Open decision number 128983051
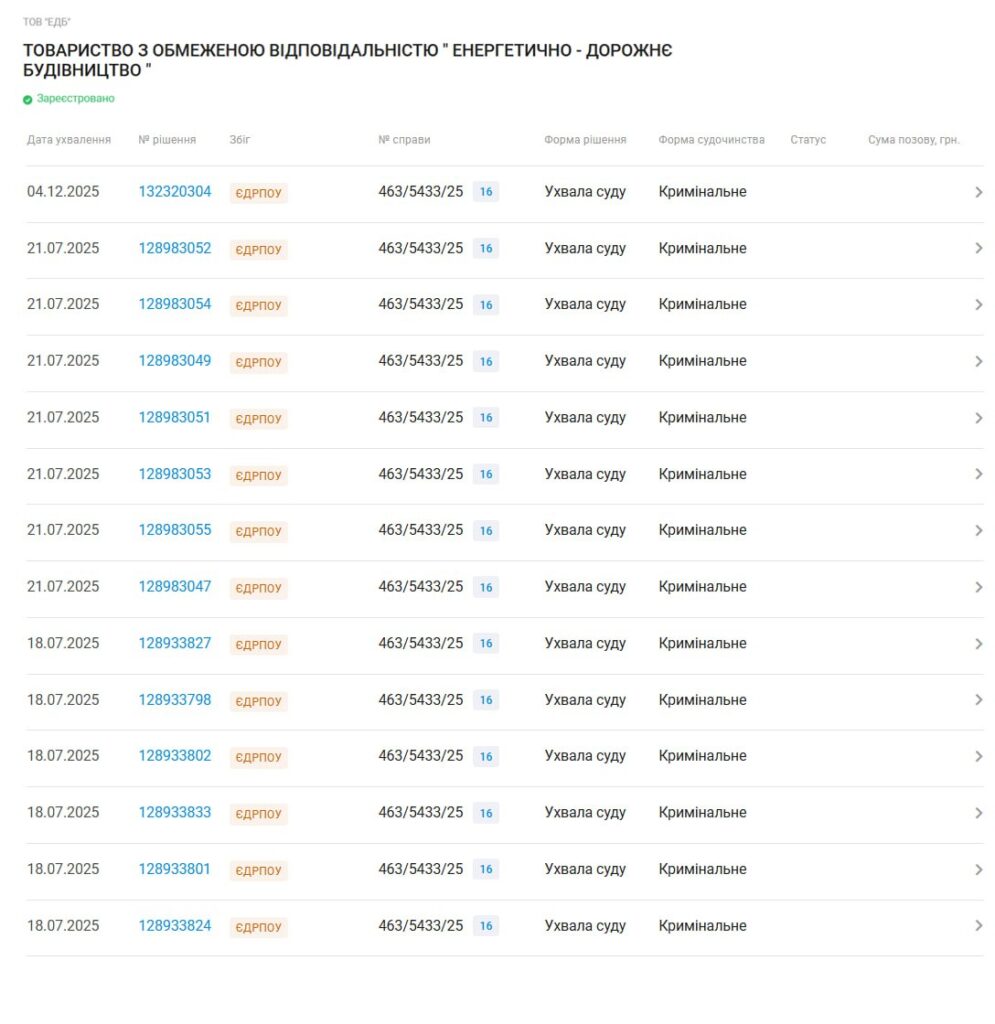The image size is (995, 1024). [174, 417]
